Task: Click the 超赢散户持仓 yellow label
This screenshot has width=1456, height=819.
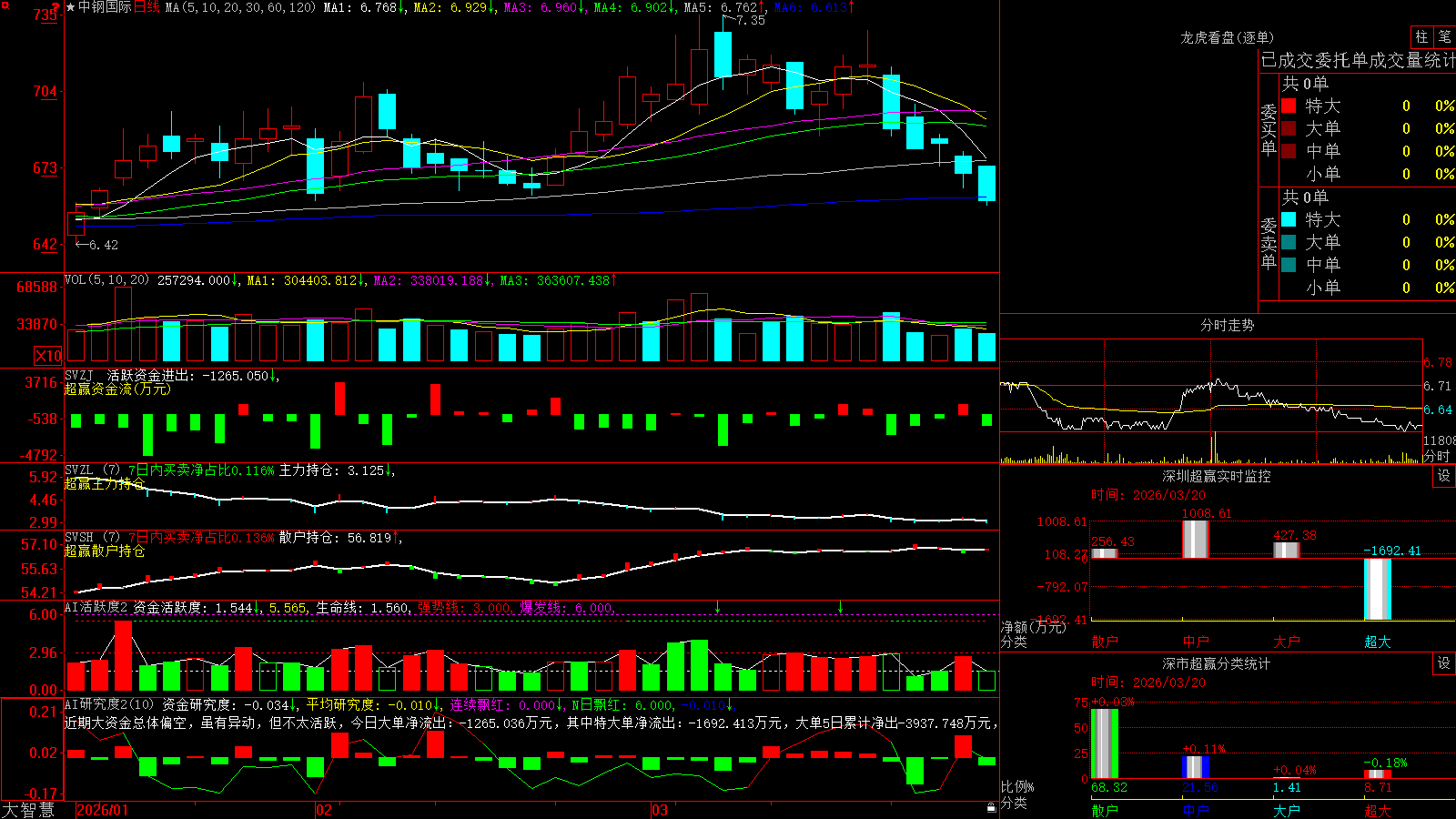Action: coord(105,551)
